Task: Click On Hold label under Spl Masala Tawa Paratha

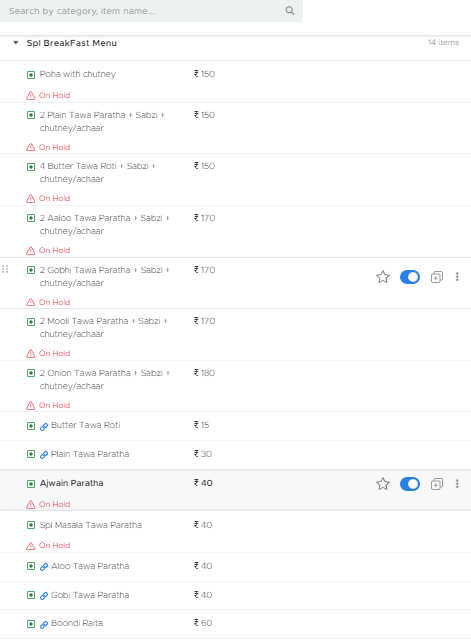Action: (54, 545)
